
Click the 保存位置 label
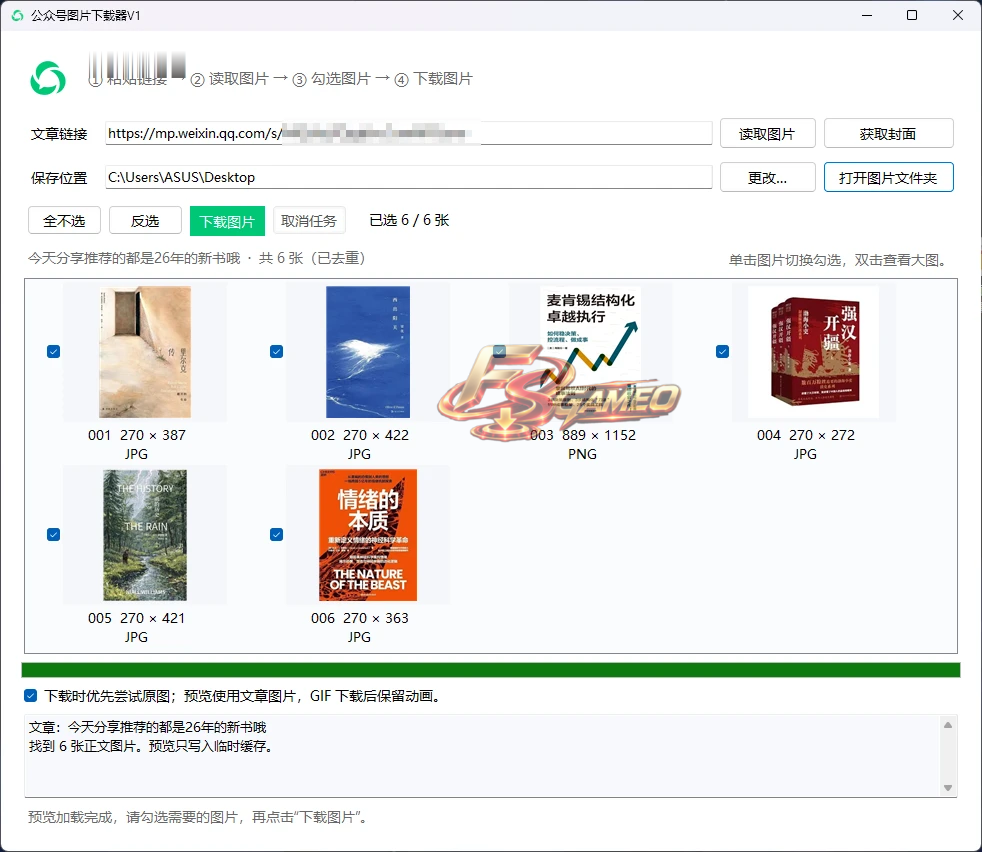click(x=59, y=178)
